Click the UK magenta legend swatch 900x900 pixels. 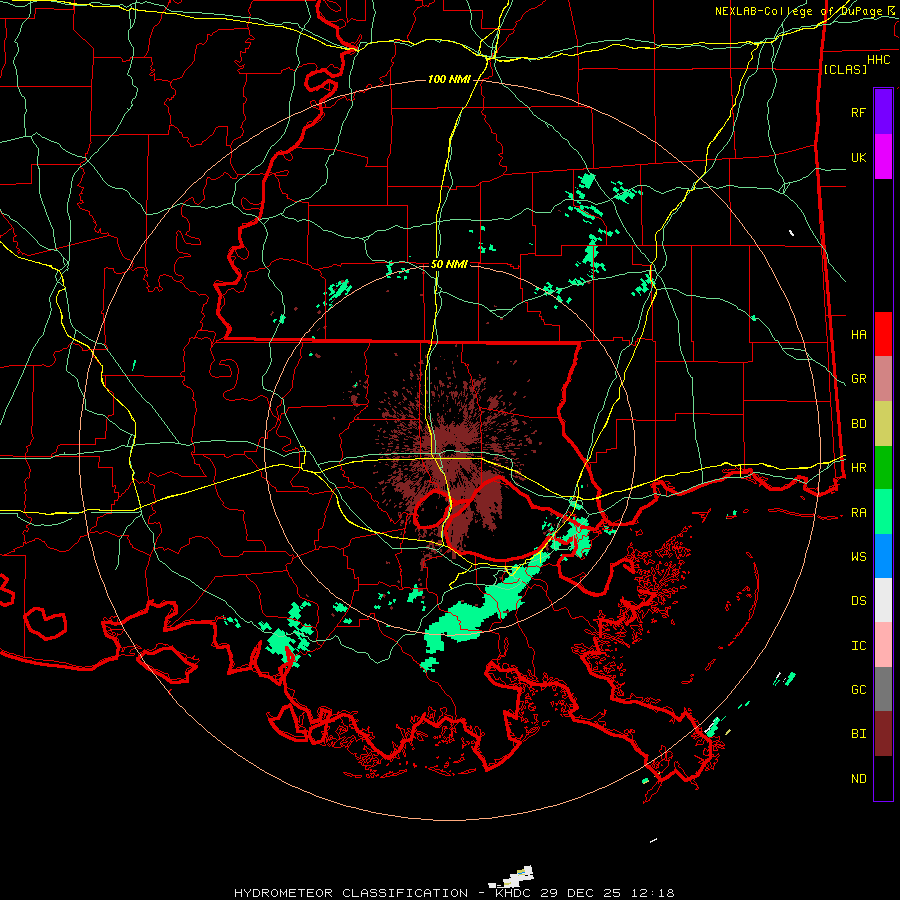click(x=883, y=157)
